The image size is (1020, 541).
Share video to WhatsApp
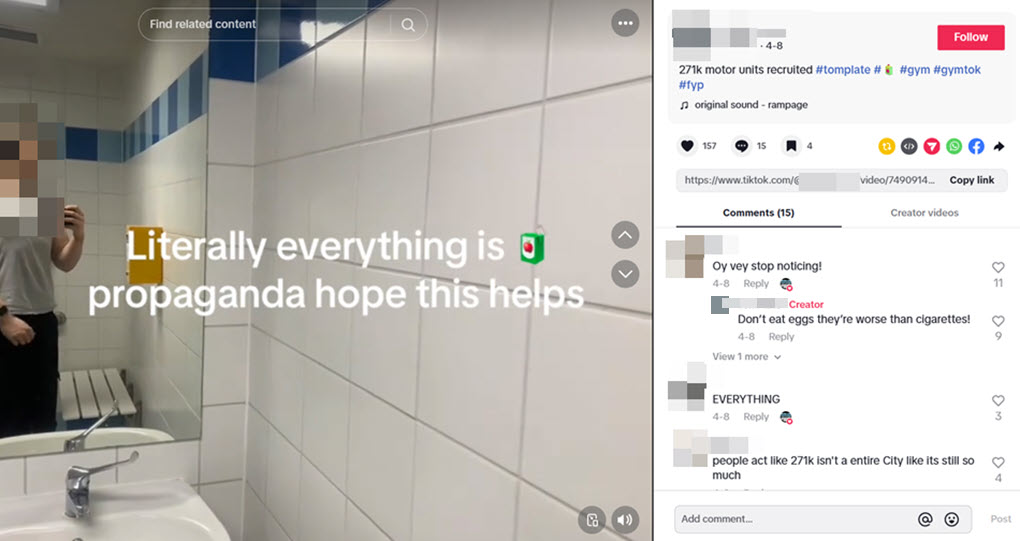pos(954,146)
